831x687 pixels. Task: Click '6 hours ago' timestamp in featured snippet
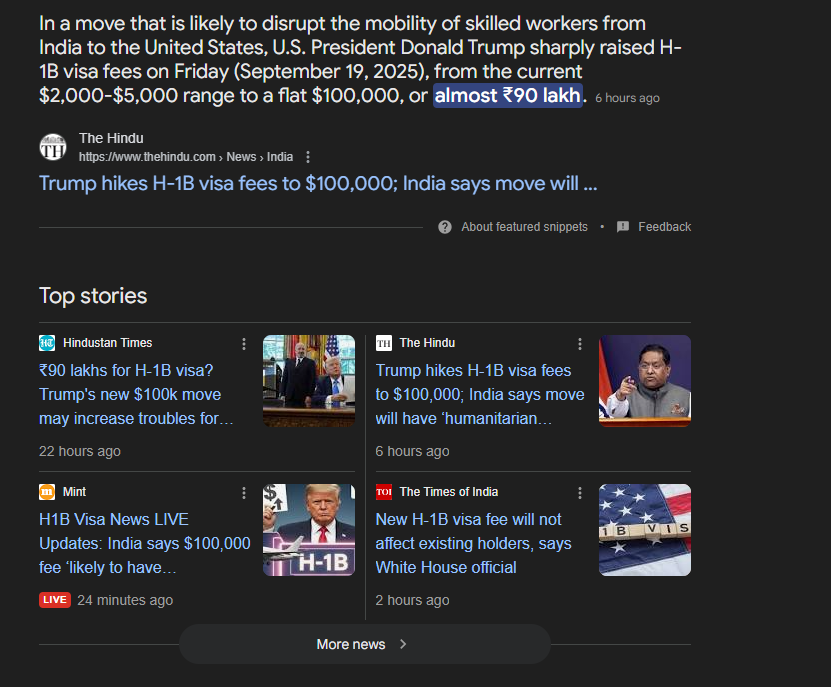coord(627,98)
